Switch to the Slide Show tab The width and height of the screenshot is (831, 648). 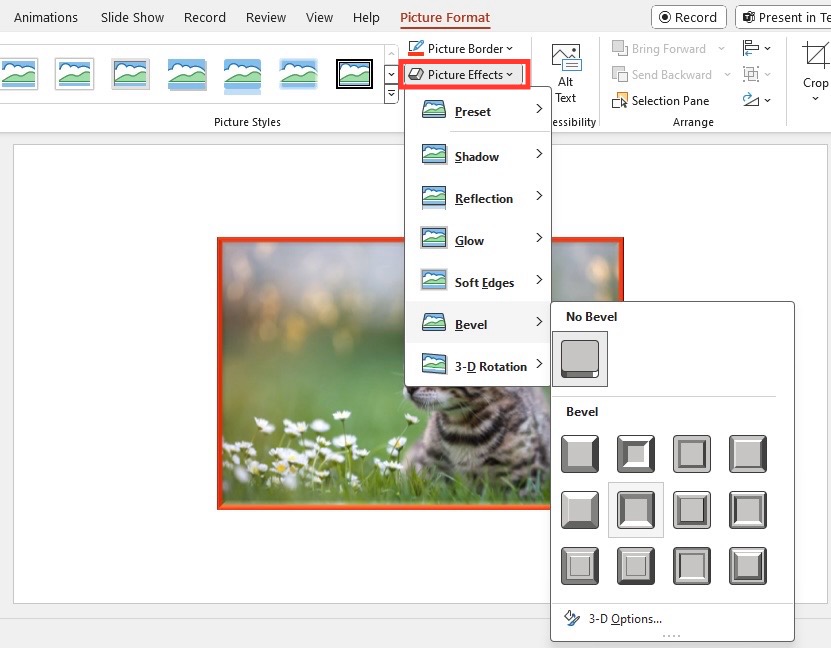pos(132,17)
